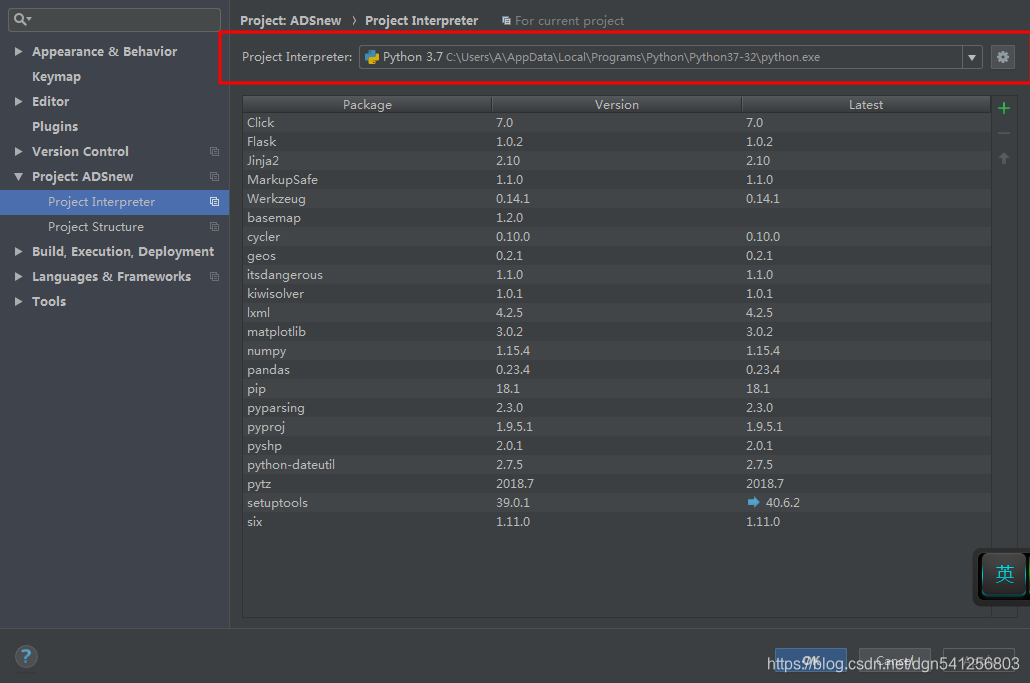Click the Python logo in interpreter field
The width and height of the screenshot is (1030, 683).
tap(372, 57)
